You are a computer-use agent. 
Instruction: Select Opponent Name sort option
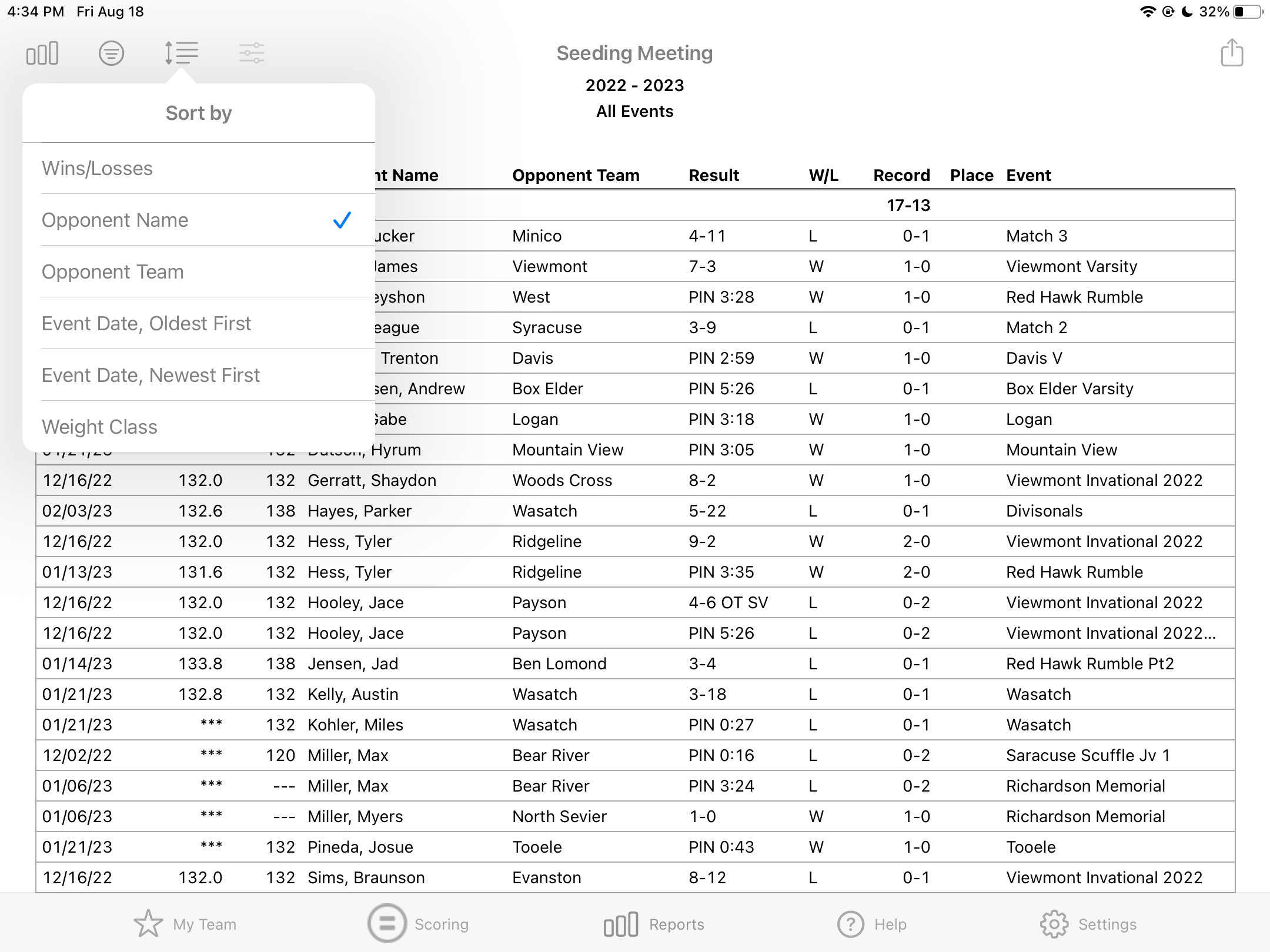[x=199, y=220]
